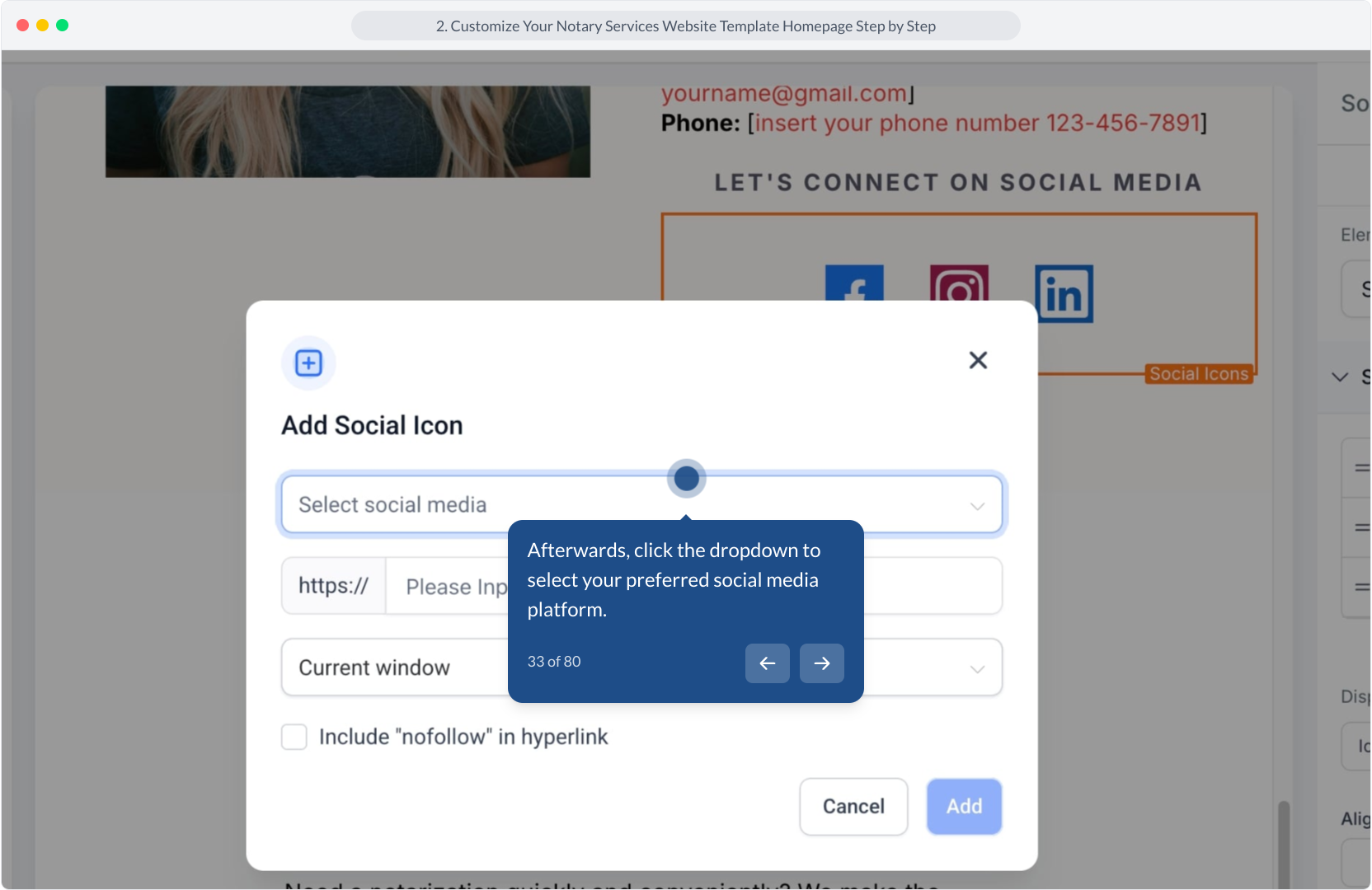This screenshot has height=890, width=1372.
Task: Close the Add Social Icon dialog
Action: (x=978, y=360)
